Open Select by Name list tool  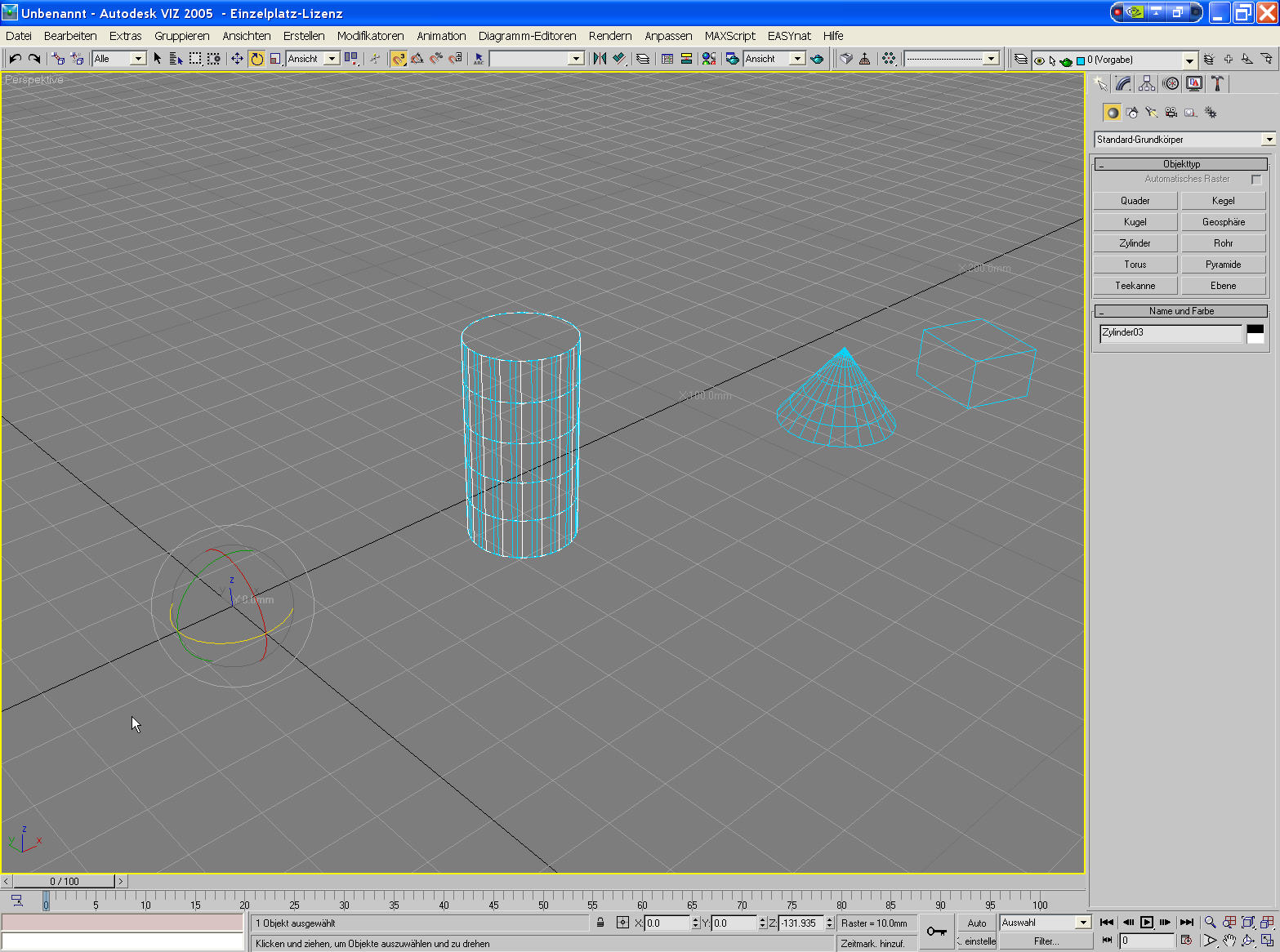pyautogui.click(x=176, y=59)
